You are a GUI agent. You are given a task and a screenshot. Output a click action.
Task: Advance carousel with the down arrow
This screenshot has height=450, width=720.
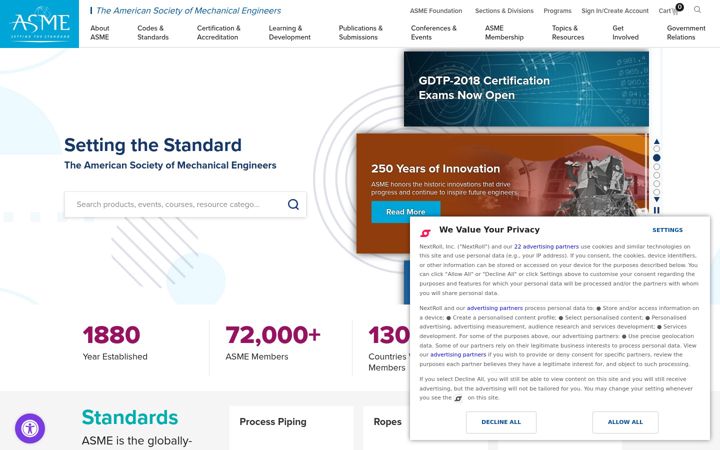(x=657, y=200)
